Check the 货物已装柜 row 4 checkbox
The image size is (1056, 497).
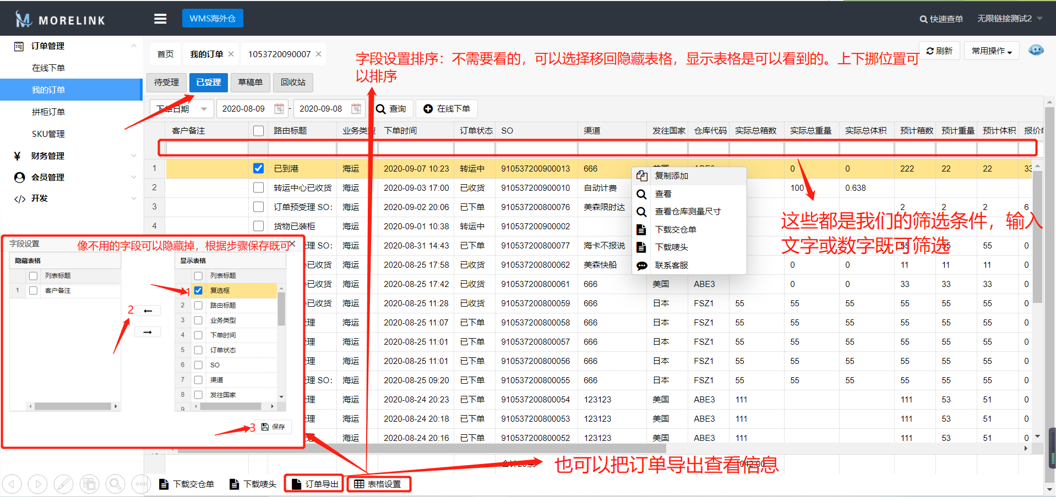[x=258, y=226]
